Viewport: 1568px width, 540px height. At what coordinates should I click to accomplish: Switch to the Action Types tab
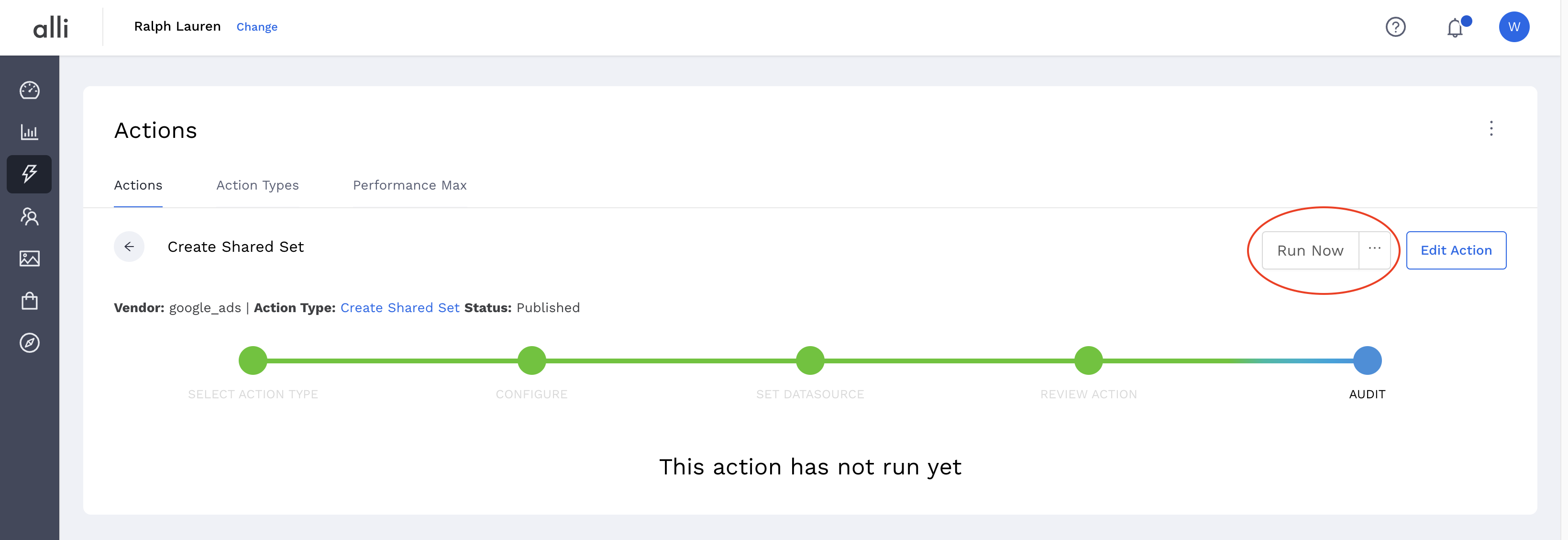tap(257, 185)
